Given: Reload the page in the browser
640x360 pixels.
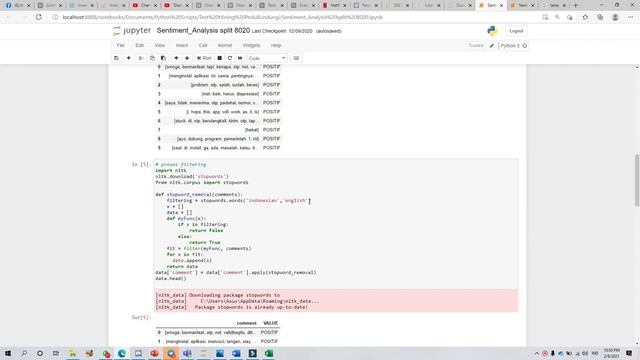Looking at the screenshot, I should tap(38, 17).
